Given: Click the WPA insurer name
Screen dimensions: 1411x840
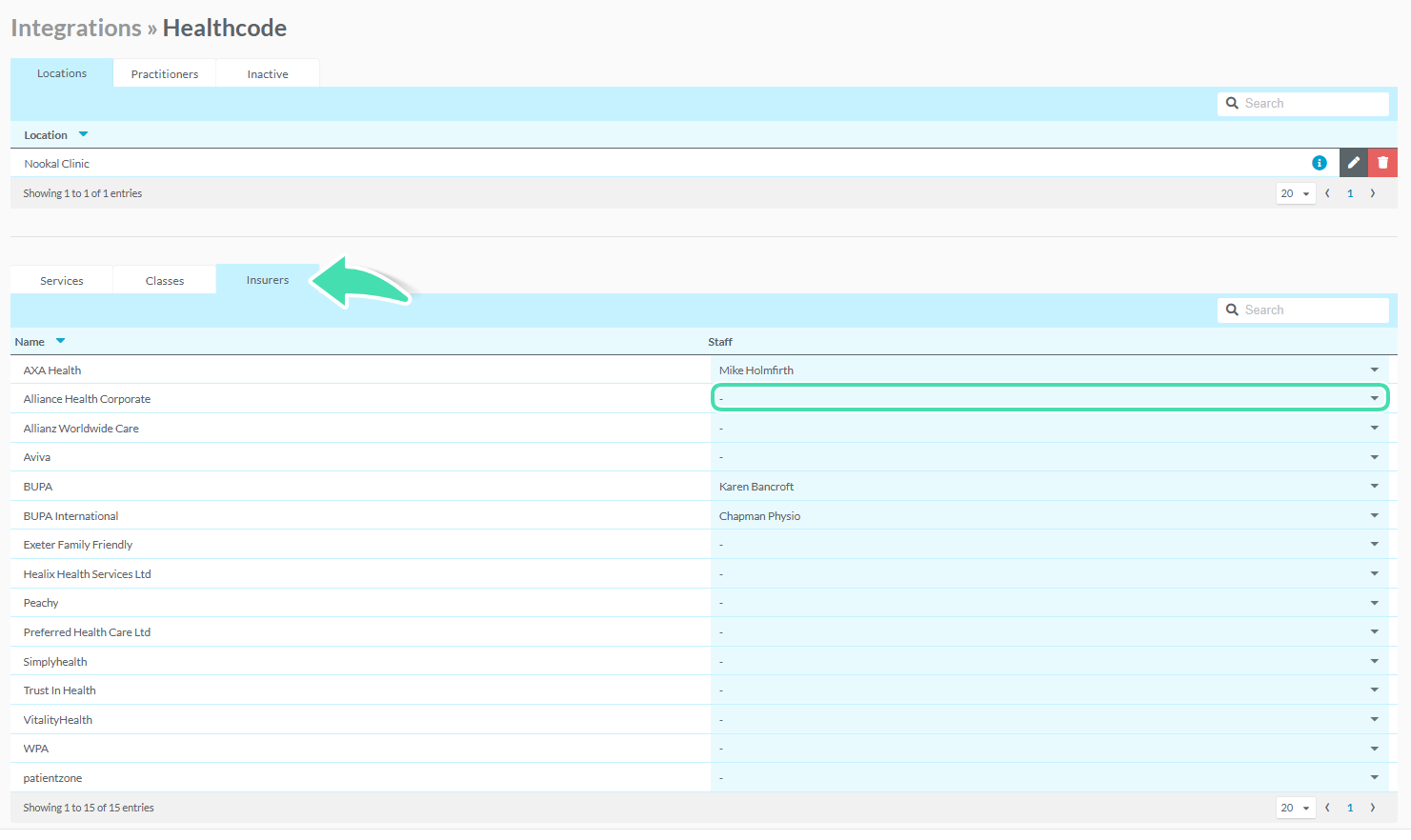Looking at the screenshot, I should (x=36, y=749).
